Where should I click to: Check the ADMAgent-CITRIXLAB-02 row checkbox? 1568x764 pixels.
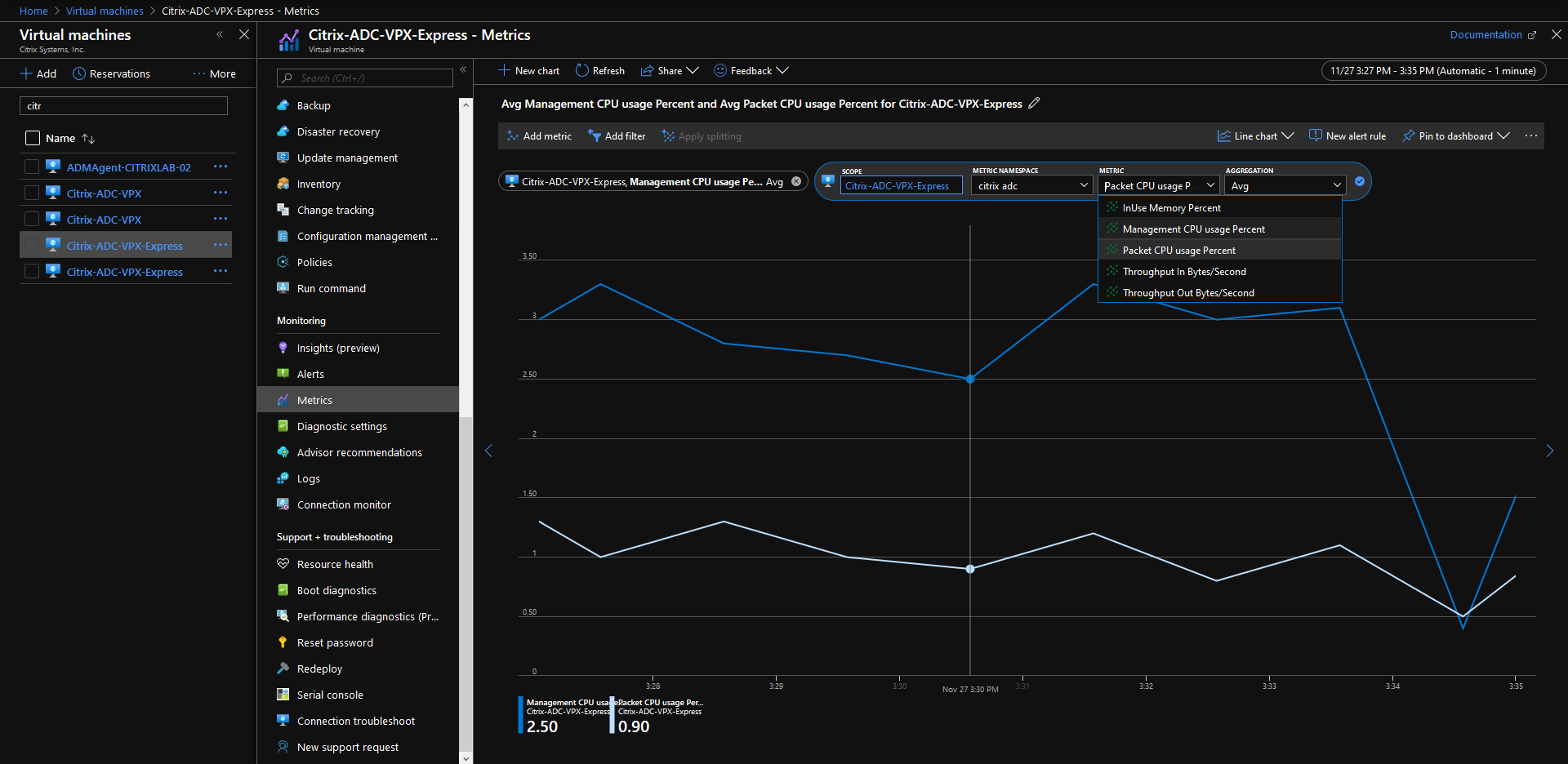pos(32,167)
